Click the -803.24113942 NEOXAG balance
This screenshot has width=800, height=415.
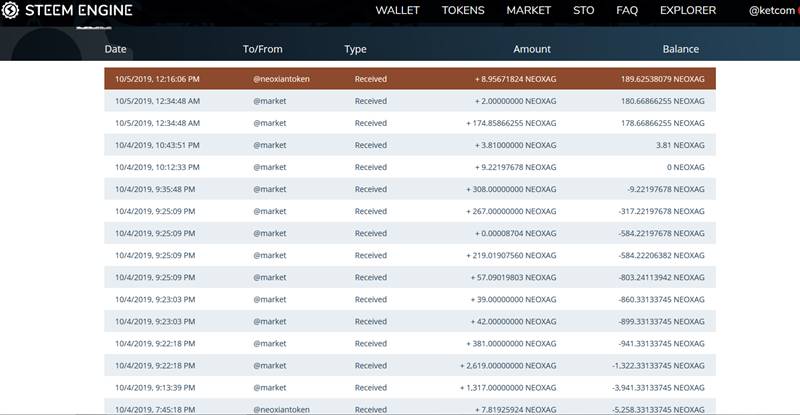[661, 277]
